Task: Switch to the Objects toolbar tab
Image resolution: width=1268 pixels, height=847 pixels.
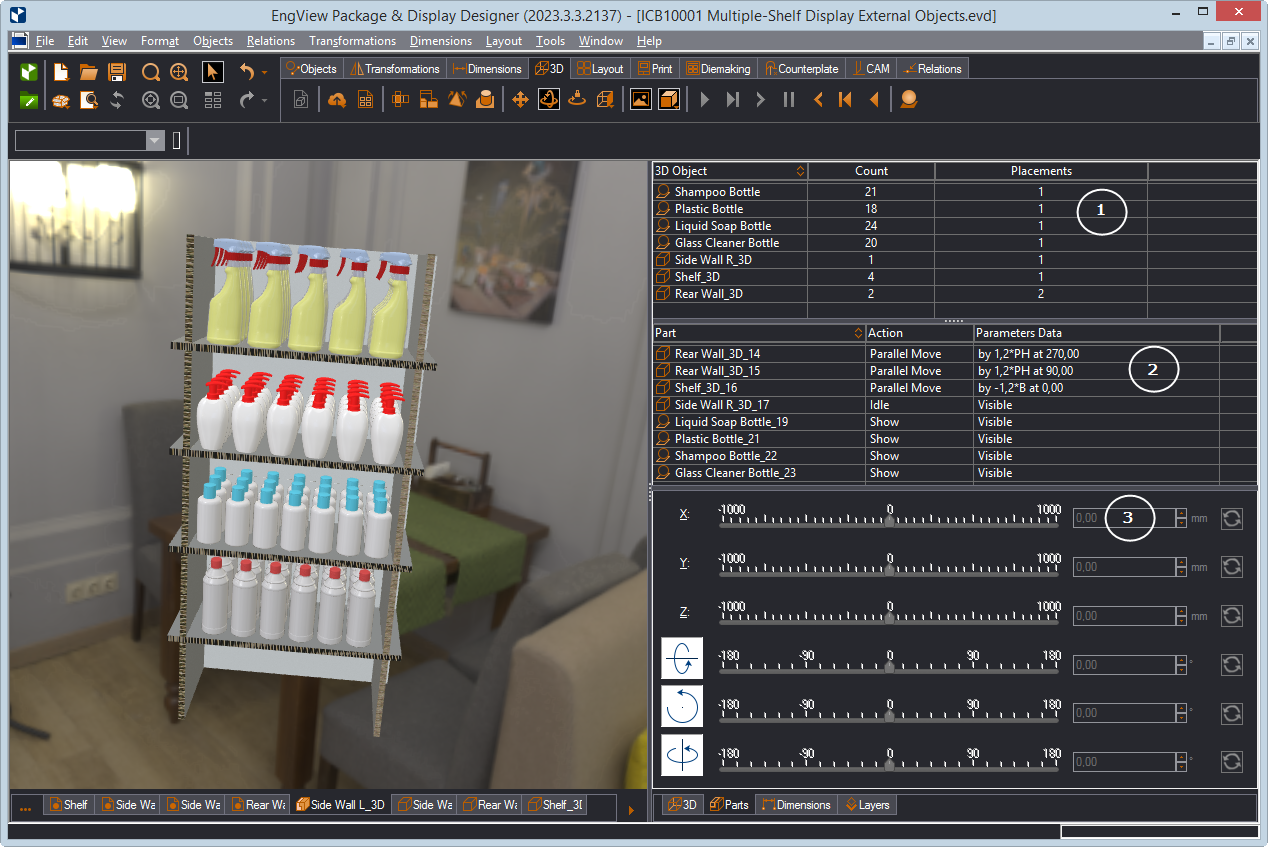Action: coord(311,69)
